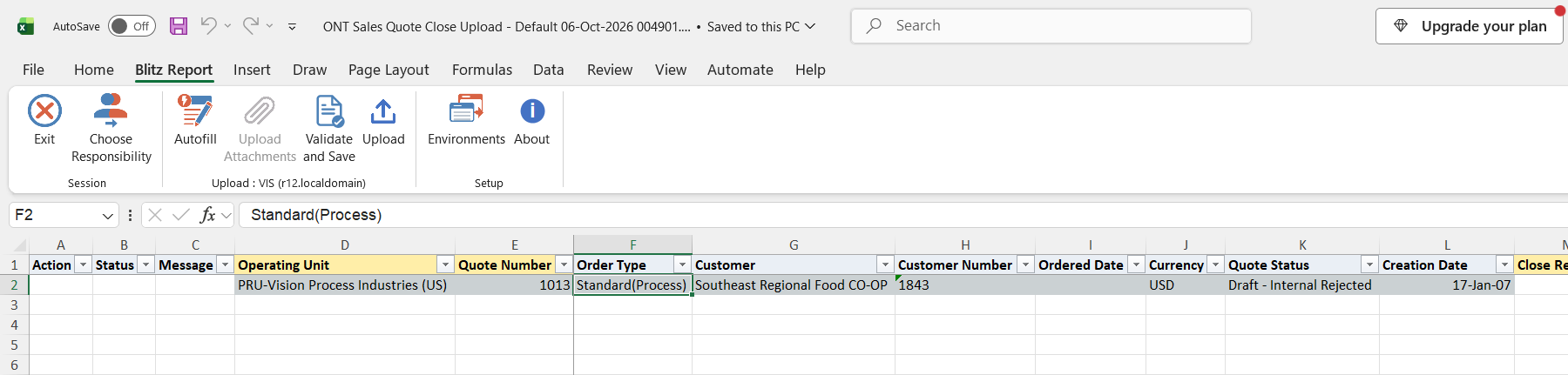Toggle AutoSave switch
Image resolution: width=1568 pixels, height=375 pixels.
click(x=132, y=26)
